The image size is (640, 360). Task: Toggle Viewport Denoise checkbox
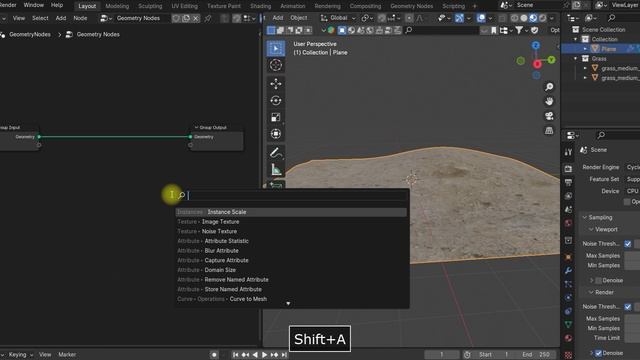tap(598, 280)
